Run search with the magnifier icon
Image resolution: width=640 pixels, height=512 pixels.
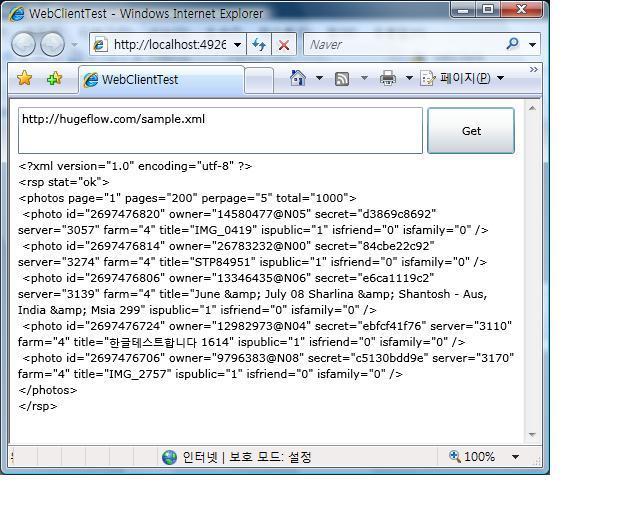tap(512, 44)
